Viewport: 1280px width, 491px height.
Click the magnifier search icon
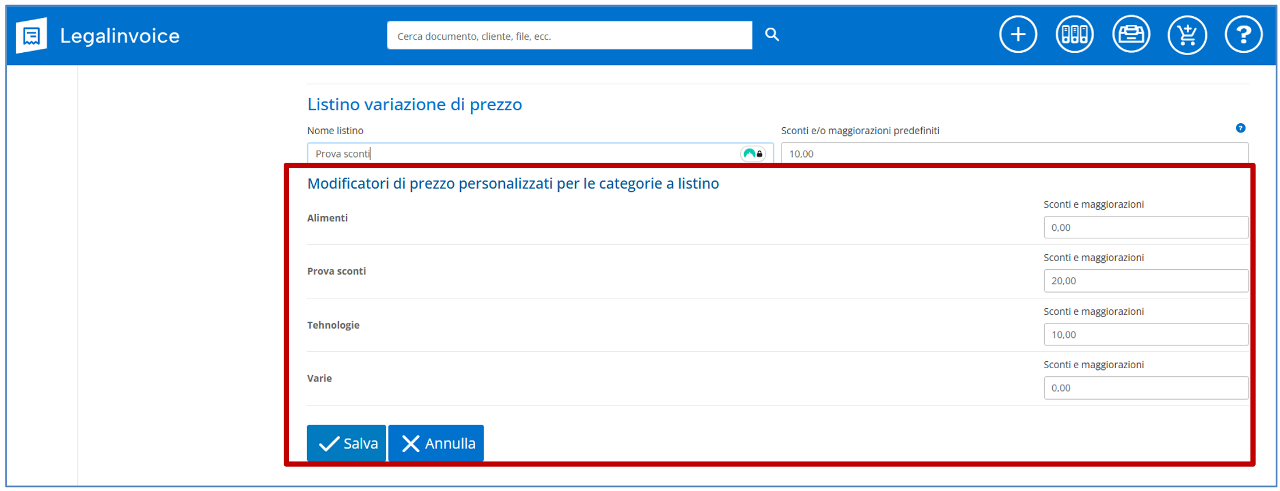(x=771, y=35)
